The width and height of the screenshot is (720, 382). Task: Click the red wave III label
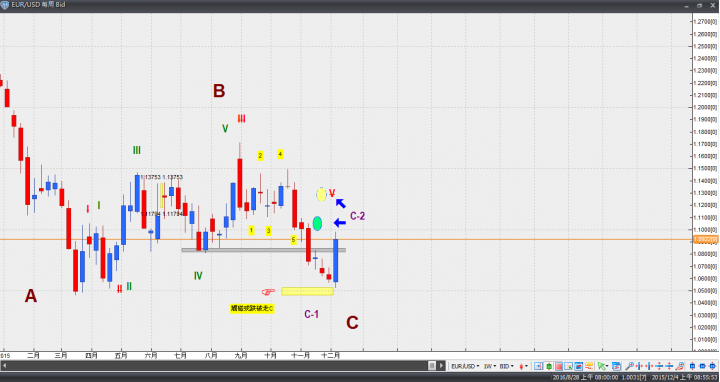[x=242, y=118]
